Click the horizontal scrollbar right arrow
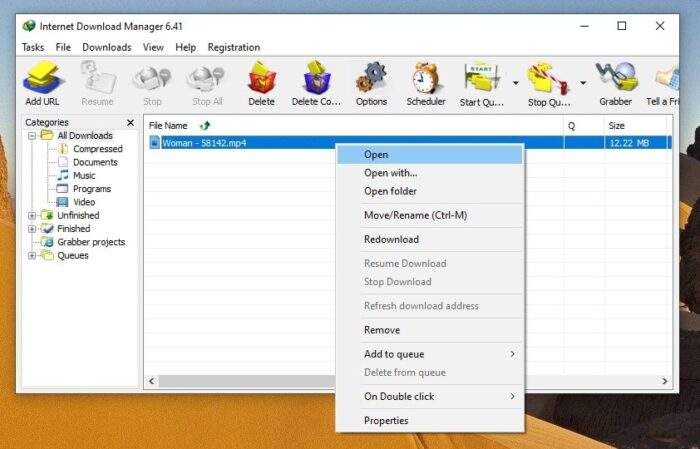 pos(665,381)
